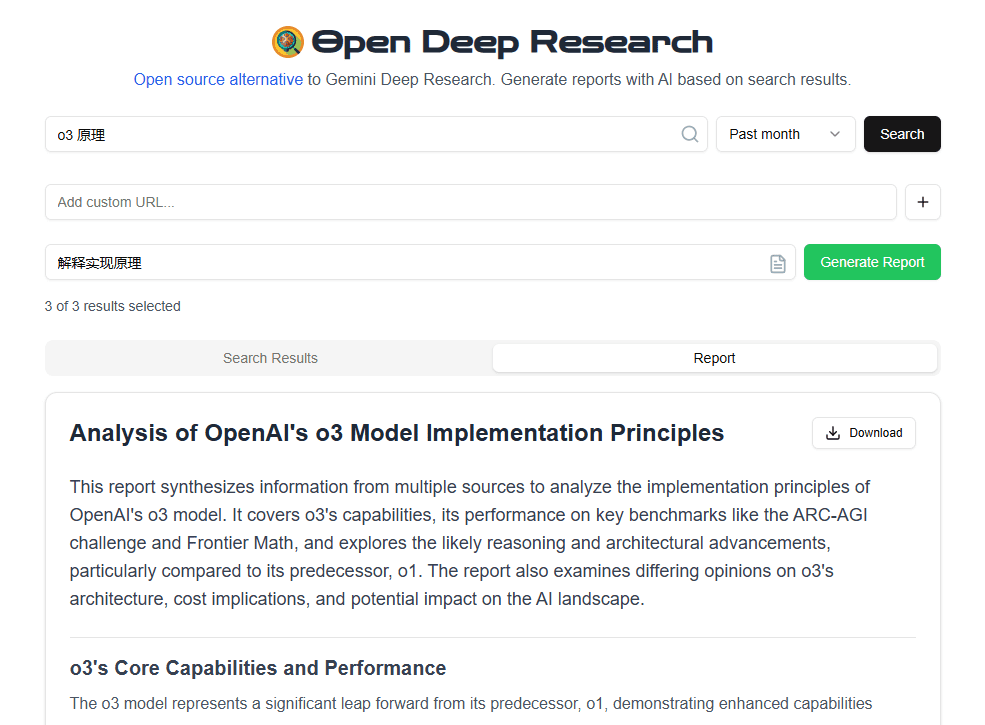The height and width of the screenshot is (725, 985).
Task: Click the "Open Deep Research" title text
Action: click(x=512, y=42)
